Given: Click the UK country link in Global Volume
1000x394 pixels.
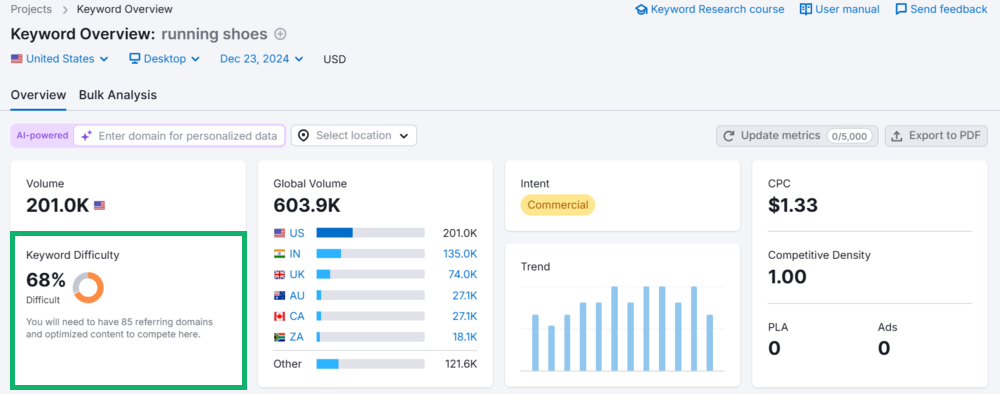Looking at the screenshot, I should pyautogui.click(x=297, y=274).
